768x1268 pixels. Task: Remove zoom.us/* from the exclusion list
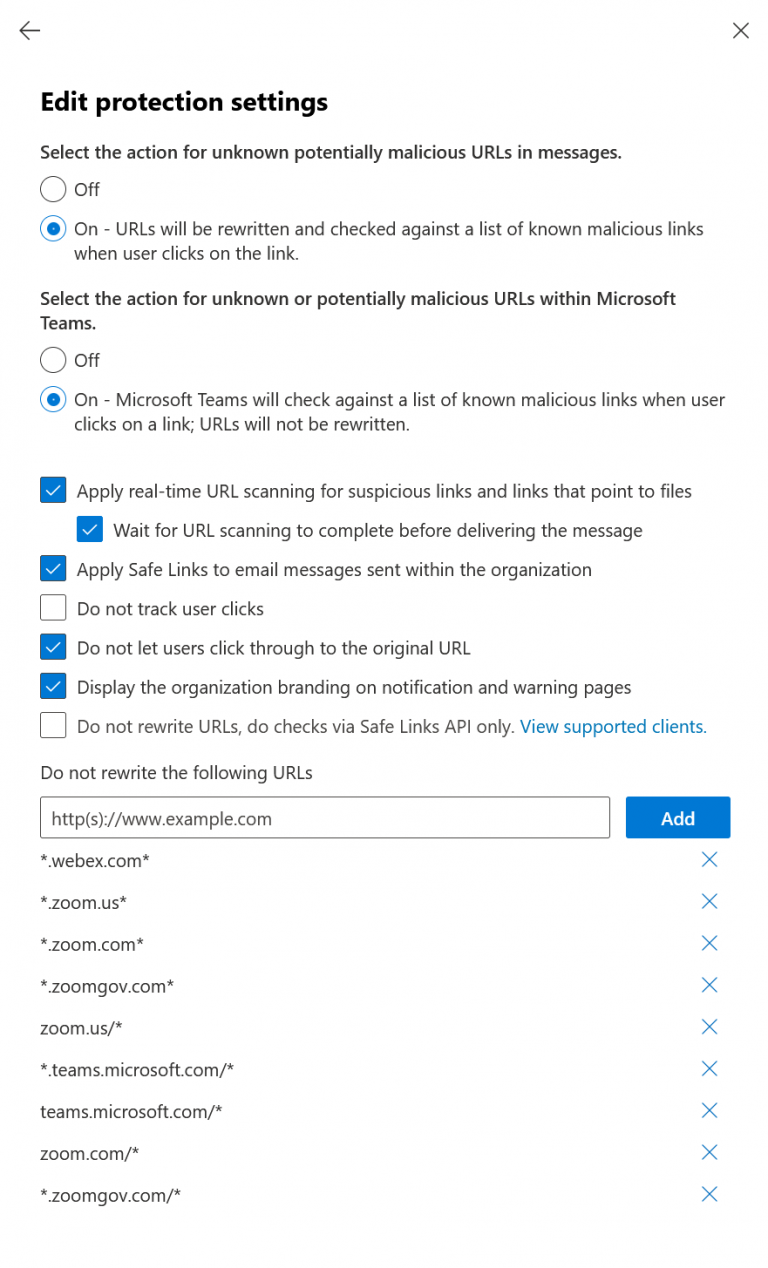click(x=710, y=1027)
